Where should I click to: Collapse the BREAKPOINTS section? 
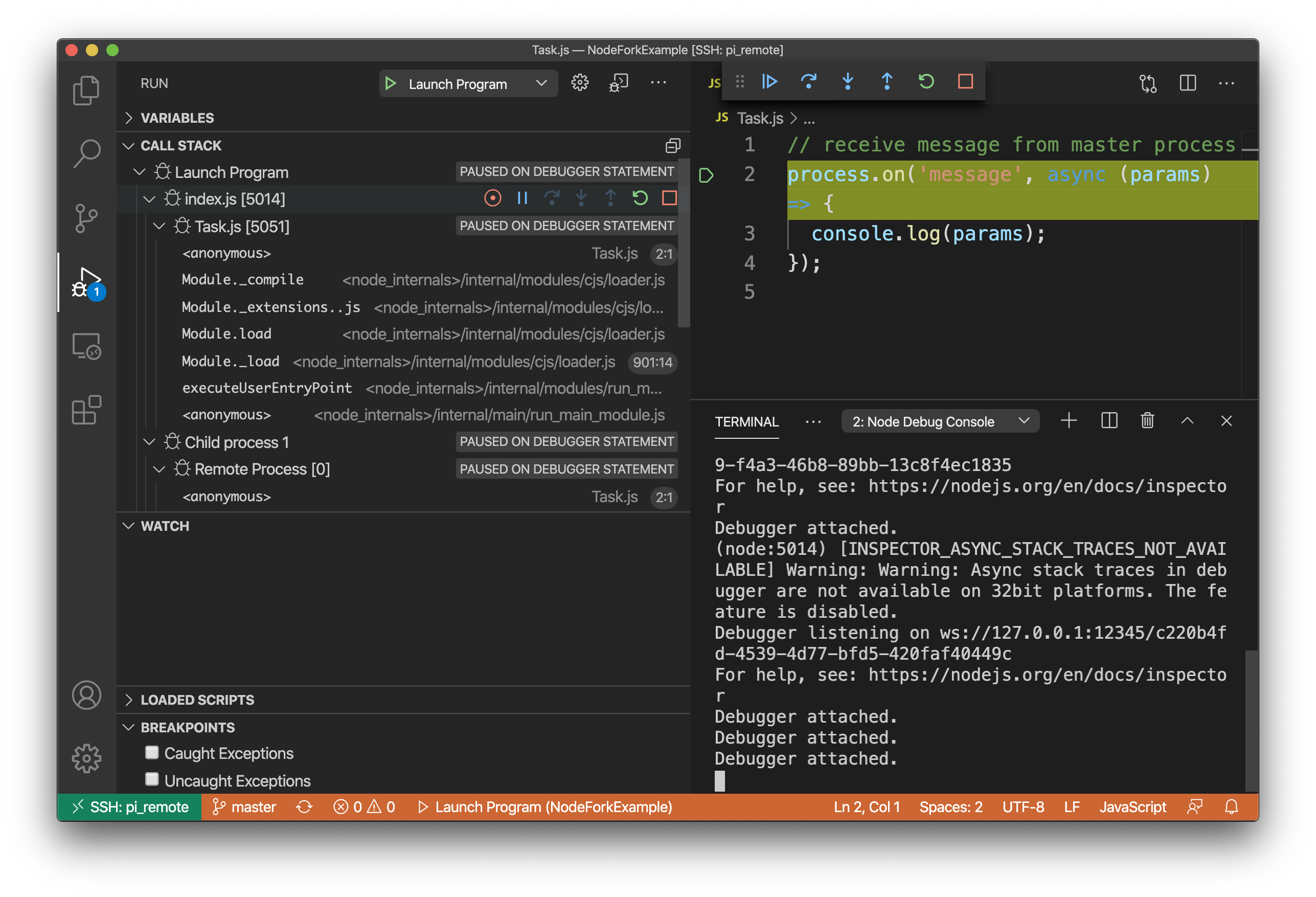pyautogui.click(x=403, y=727)
